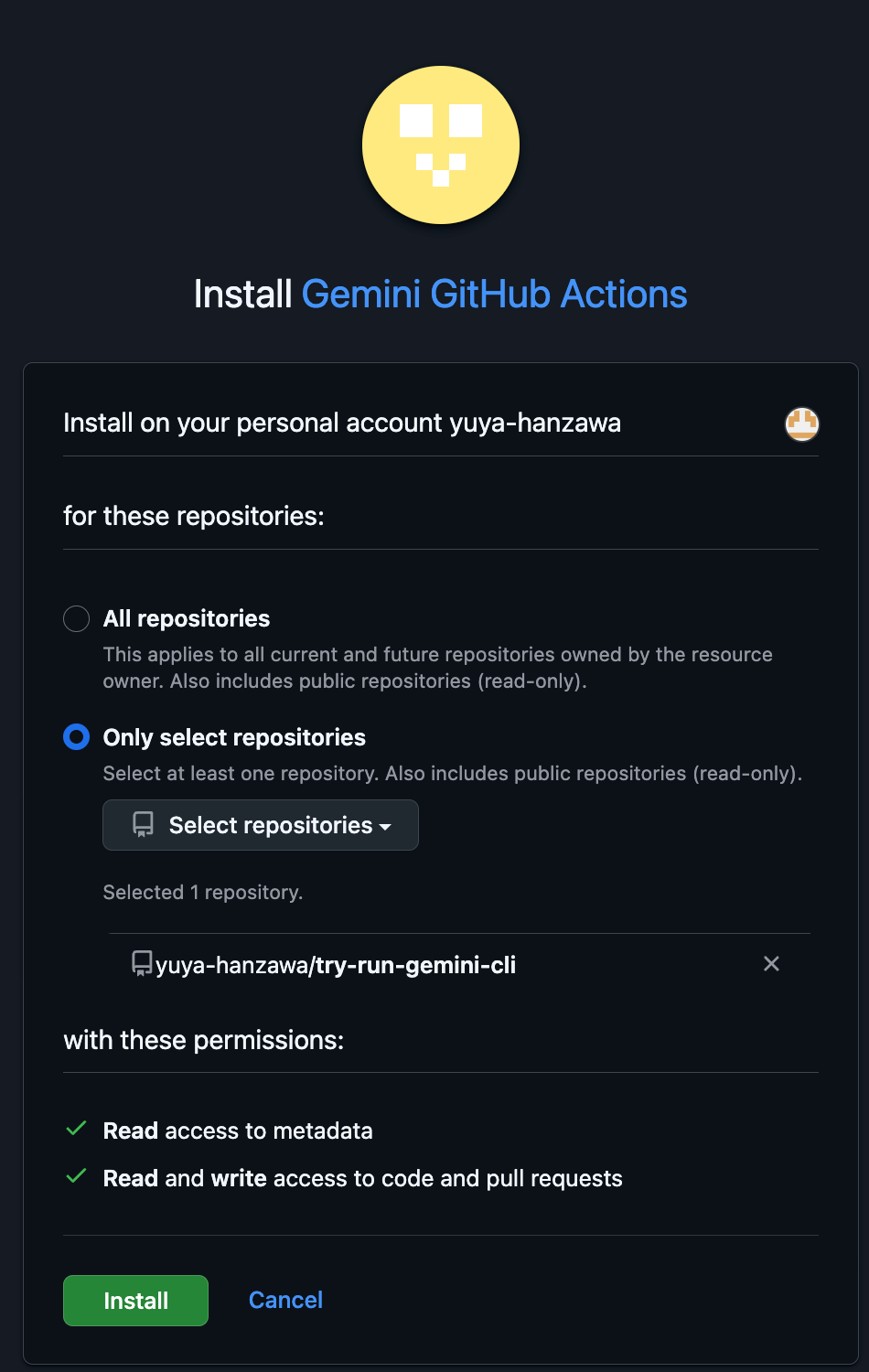Viewport: 869px width, 1372px height.
Task: Remove try-run-gemini-cli with the X icon
Action: click(x=771, y=963)
